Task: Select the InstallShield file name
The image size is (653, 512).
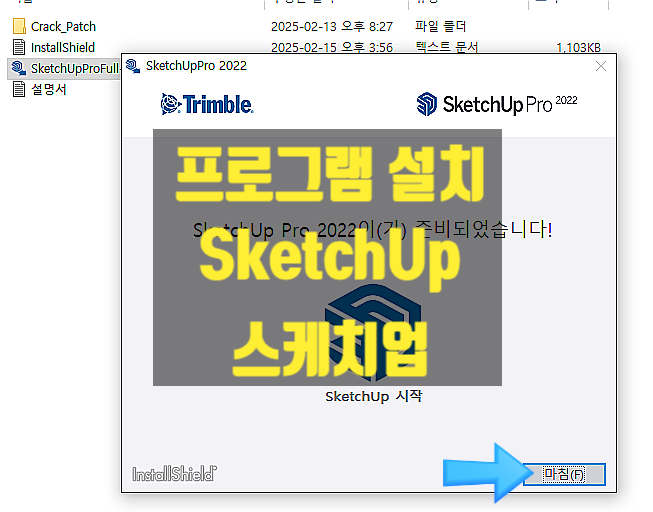Action: [63, 47]
